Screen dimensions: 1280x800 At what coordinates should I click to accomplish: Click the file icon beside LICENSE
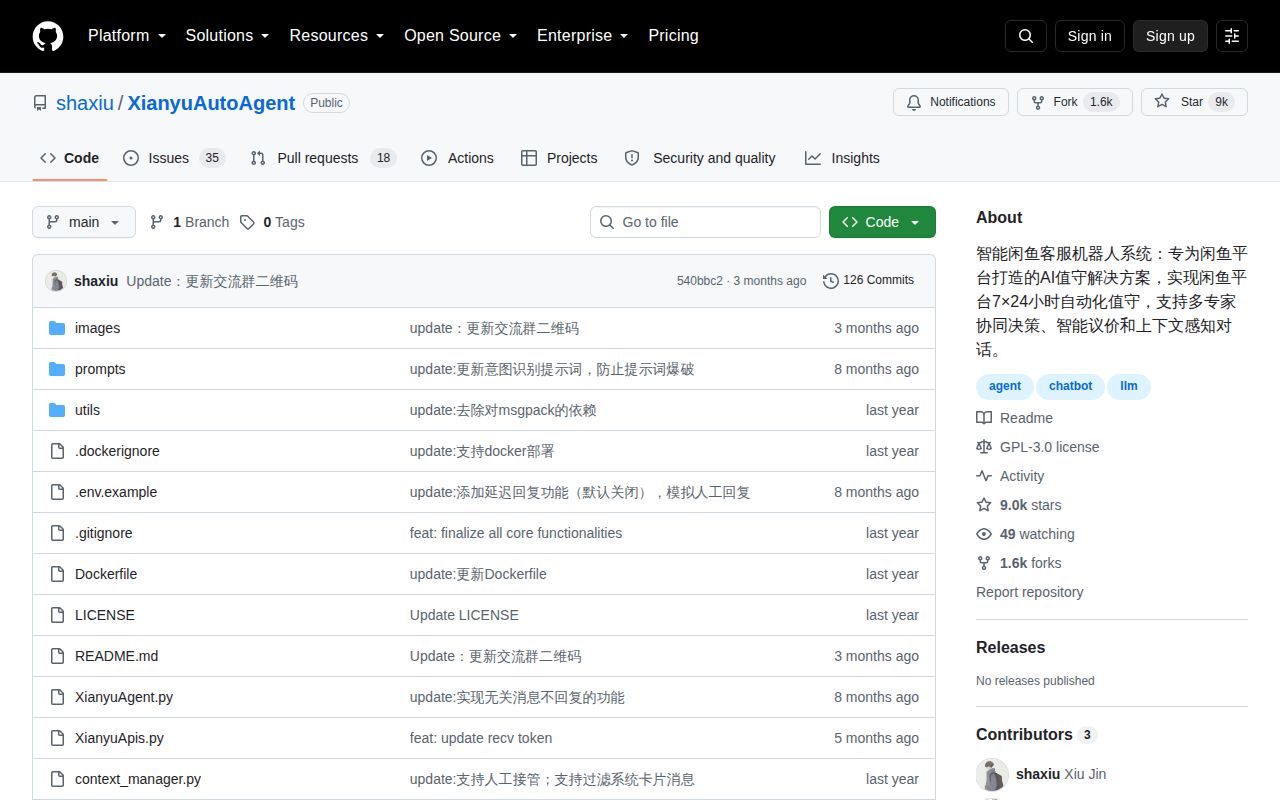(x=57, y=615)
